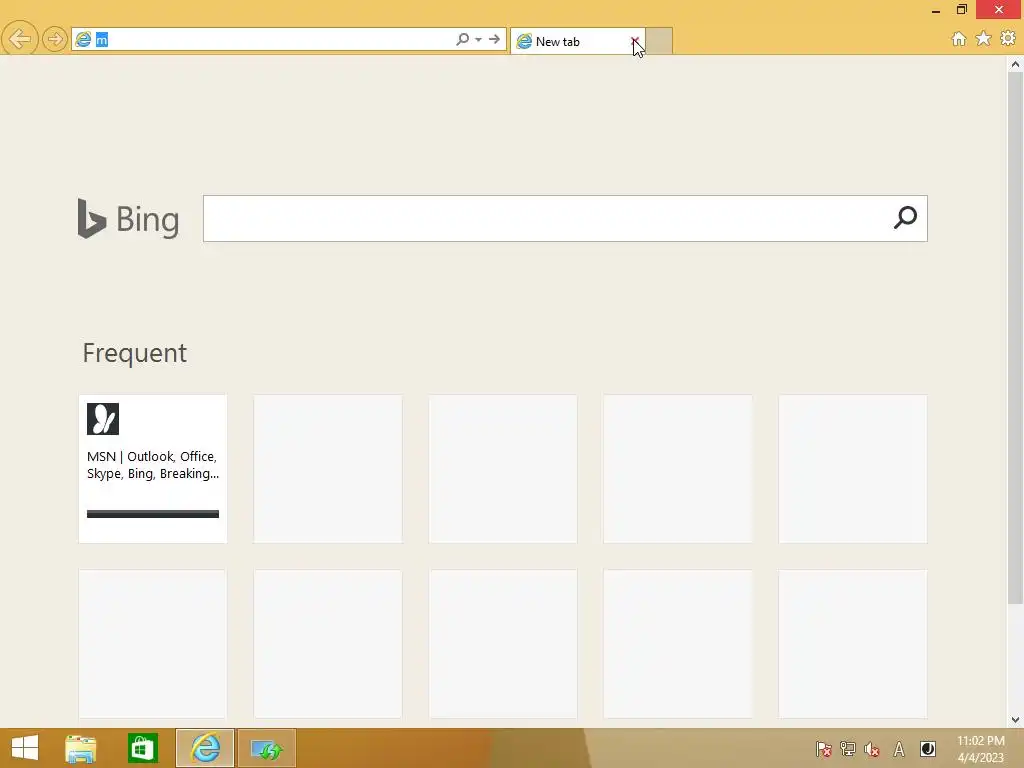Click the green arrows taskbar app
Screen dimensions: 1024x768
click(267, 748)
